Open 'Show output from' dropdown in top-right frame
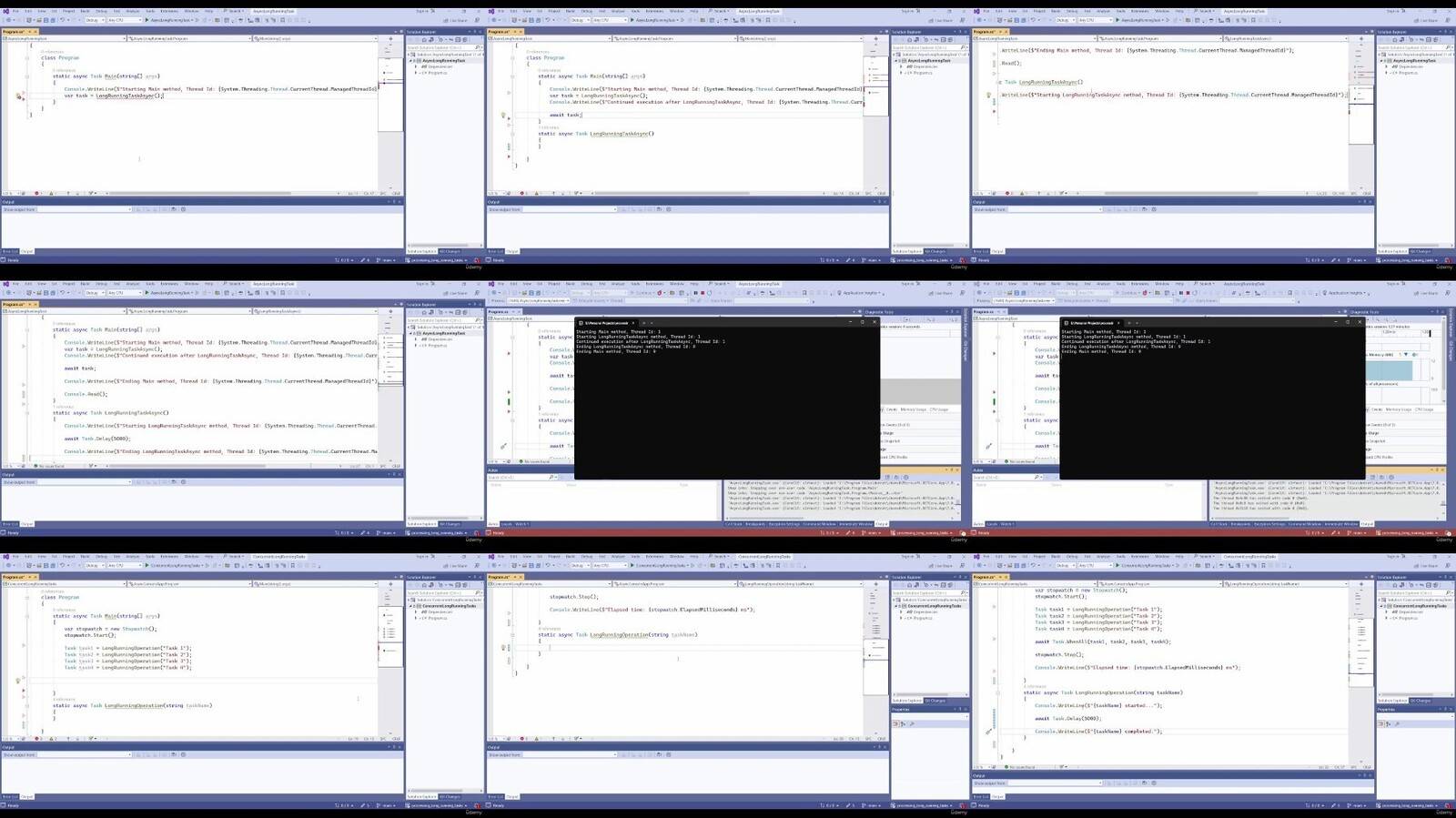The width and height of the screenshot is (1456, 818). (1057, 209)
